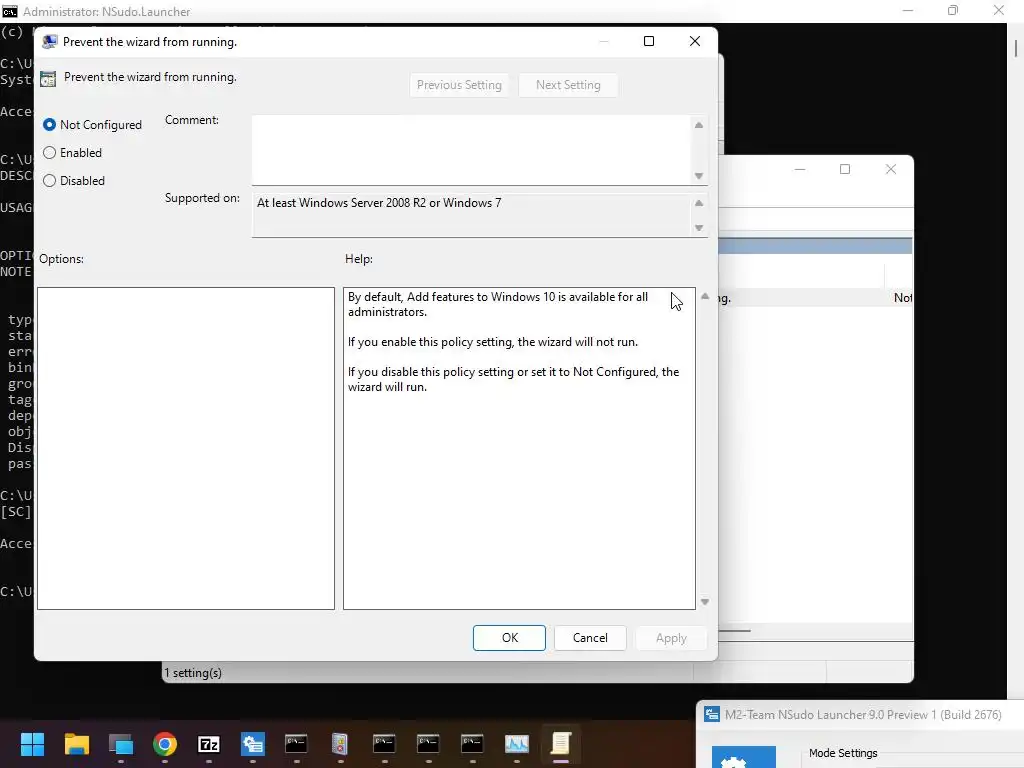Minimize the background Group Policy window
The width and height of the screenshot is (1024, 768).
click(799, 169)
